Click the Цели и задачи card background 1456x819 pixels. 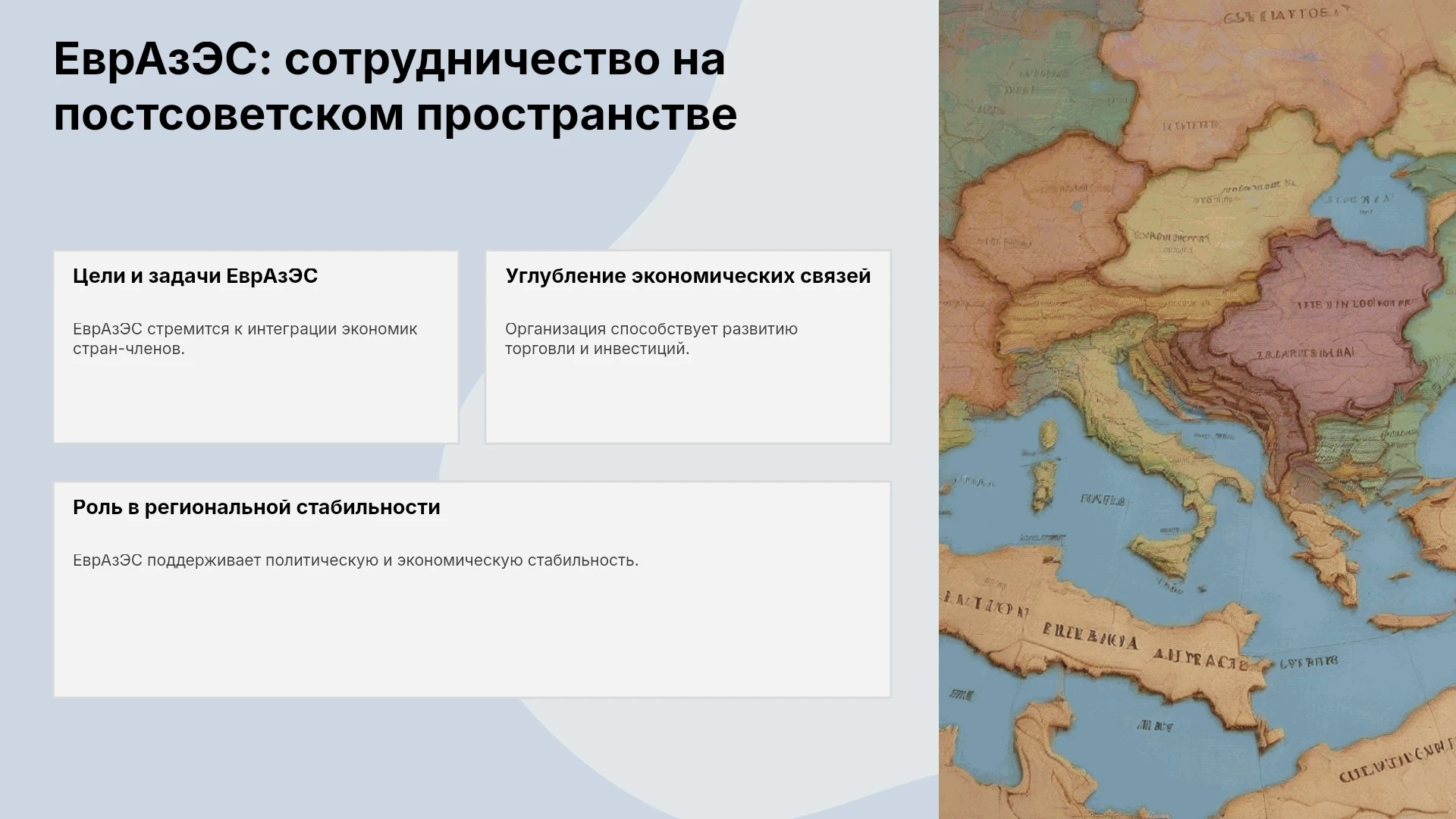(256, 398)
